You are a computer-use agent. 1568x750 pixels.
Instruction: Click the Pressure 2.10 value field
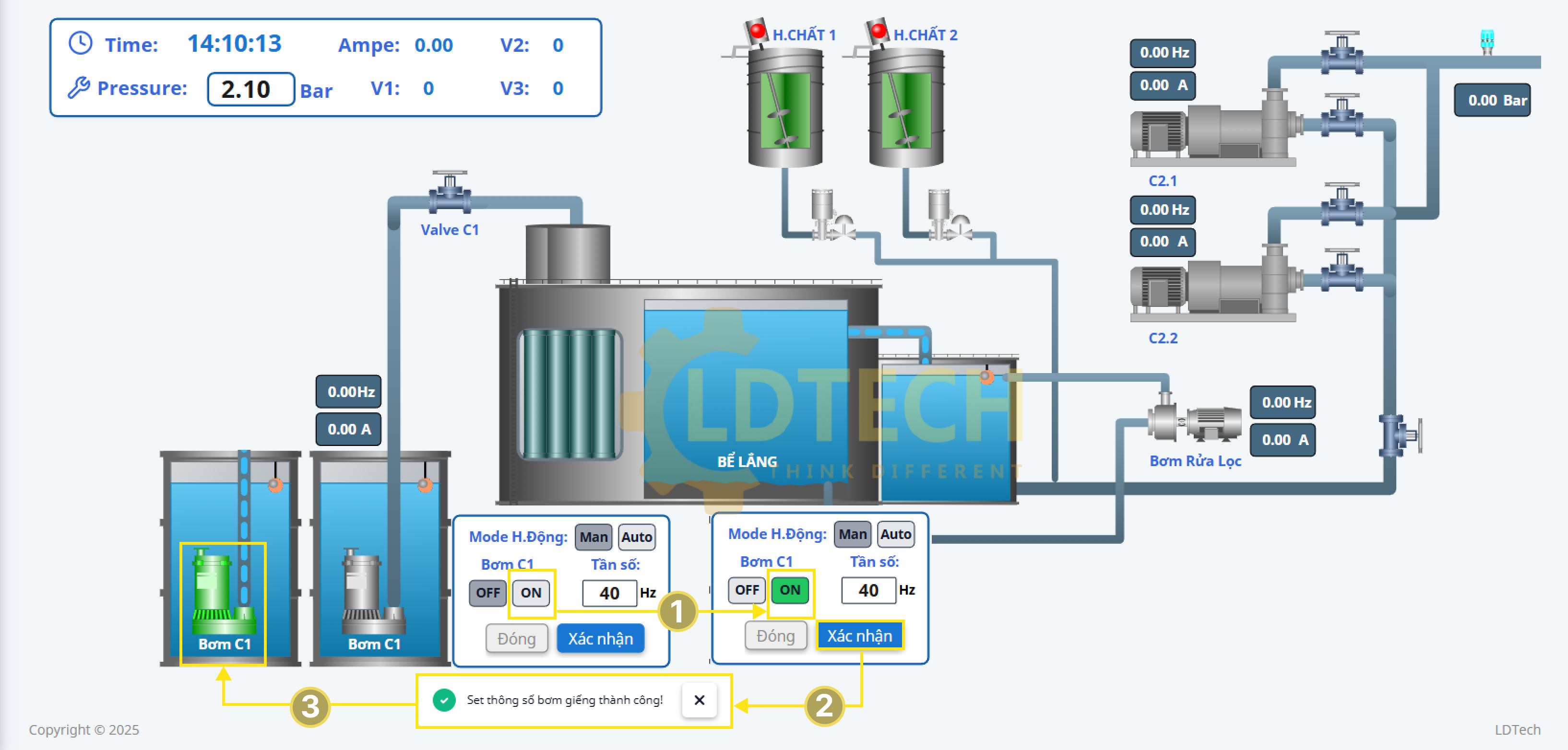tap(250, 89)
